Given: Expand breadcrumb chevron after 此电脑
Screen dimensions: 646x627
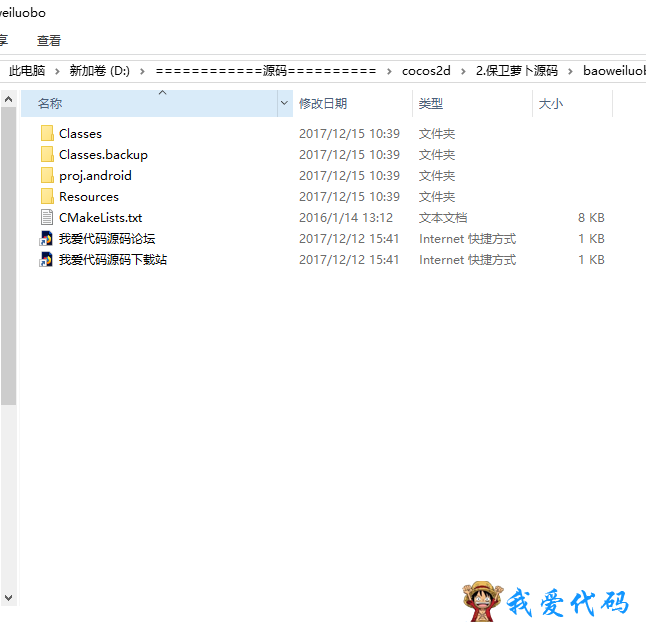Looking at the screenshot, I should pos(56,71).
